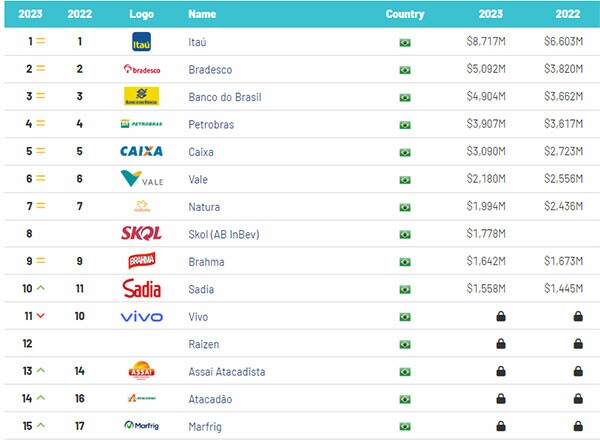
Task: Open the Brahma brand name link
Action: [206, 262]
